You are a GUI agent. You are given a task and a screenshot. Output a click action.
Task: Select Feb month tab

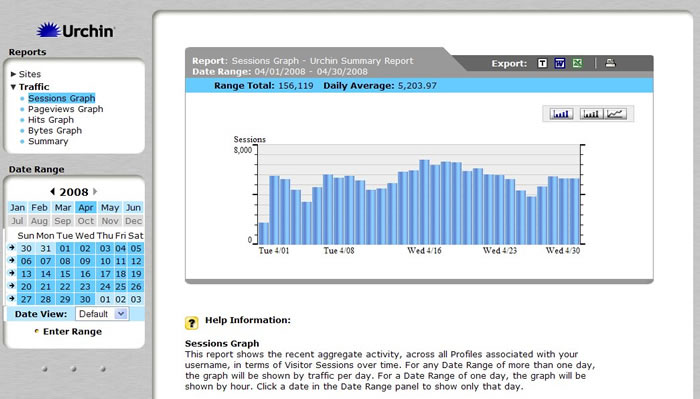tap(39, 208)
